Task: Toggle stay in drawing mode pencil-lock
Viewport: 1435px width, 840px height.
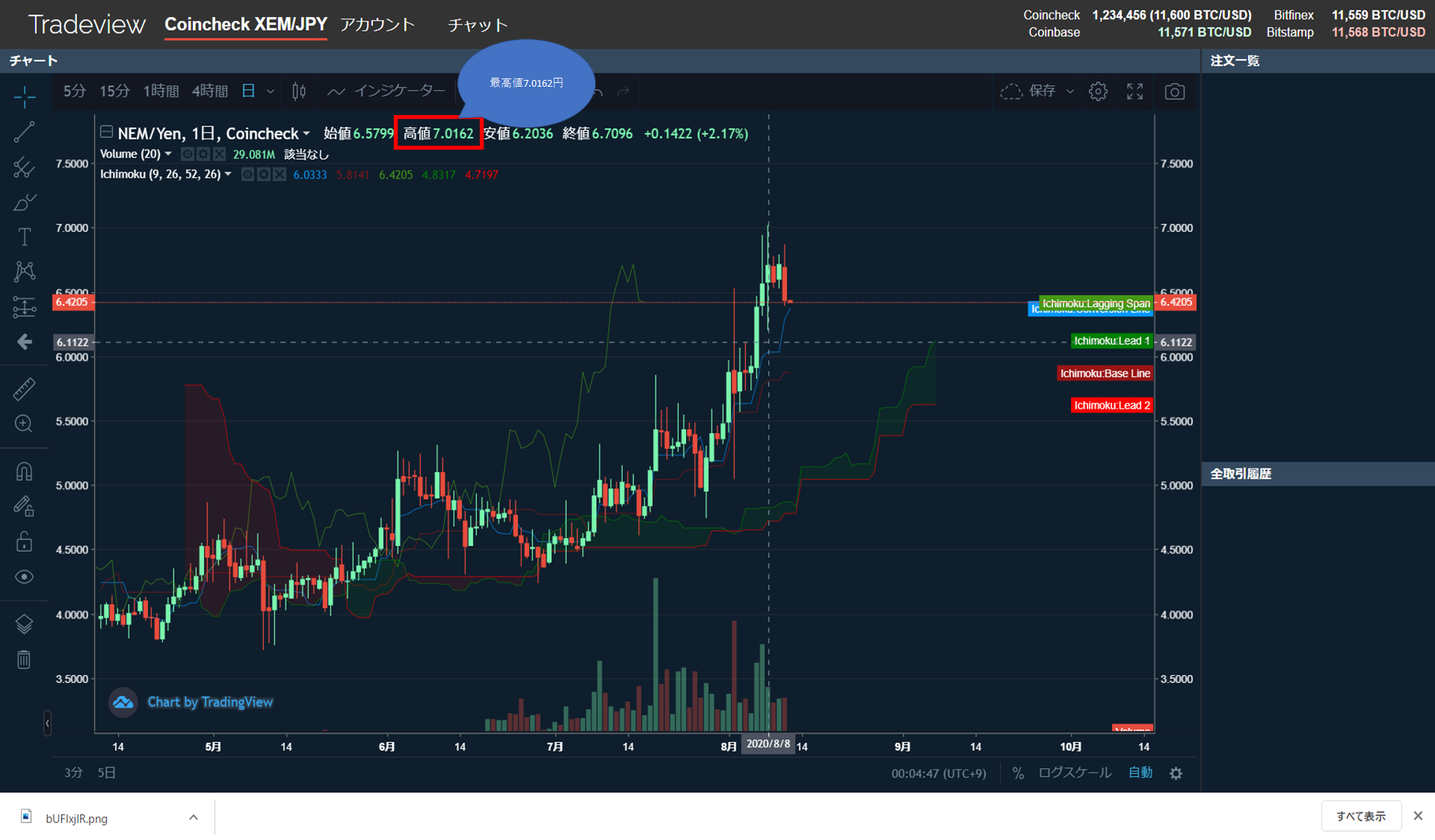Action: pyautogui.click(x=24, y=507)
